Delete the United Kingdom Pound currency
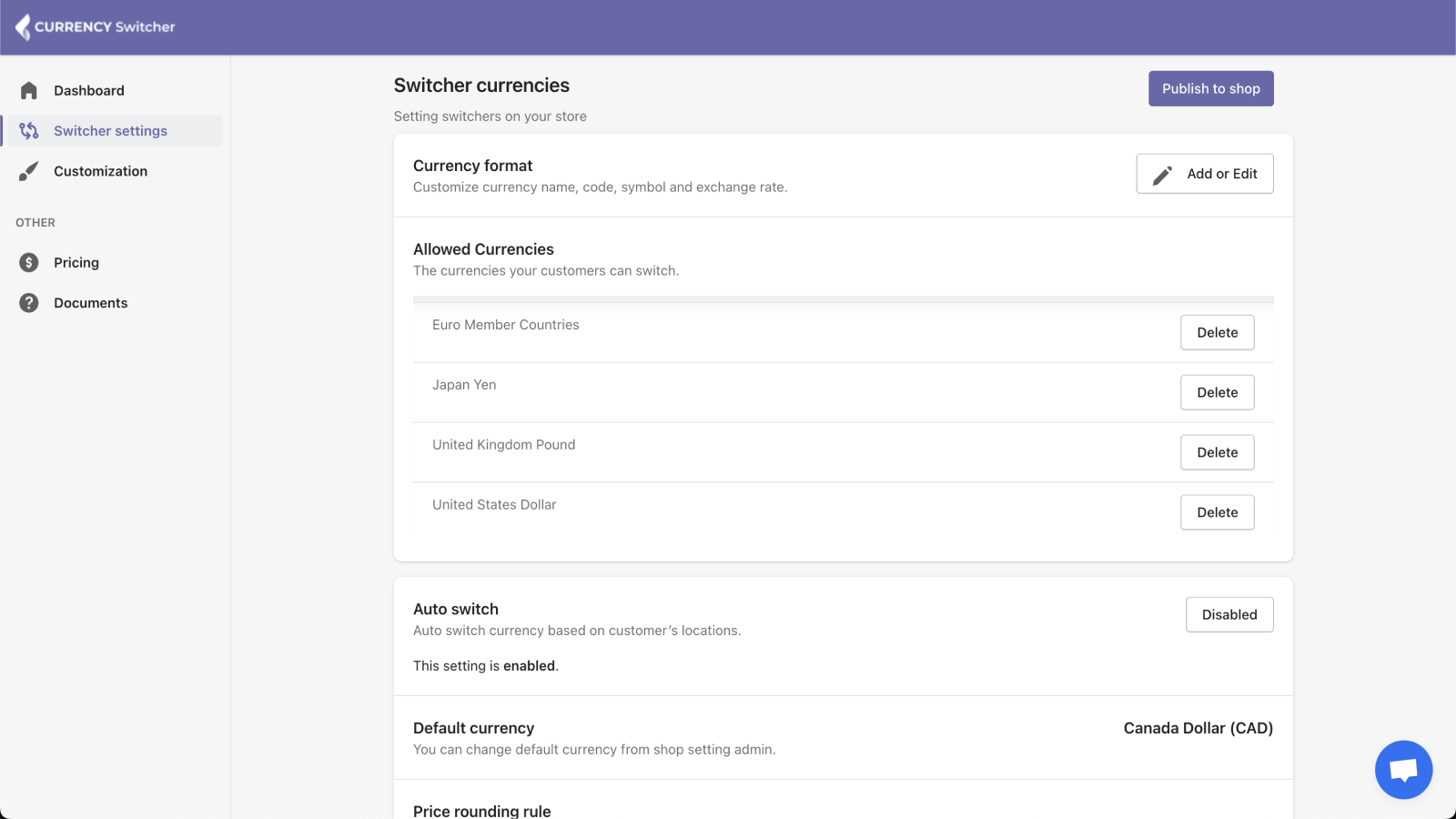Viewport: 1456px width, 819px height. (1218, 452)
